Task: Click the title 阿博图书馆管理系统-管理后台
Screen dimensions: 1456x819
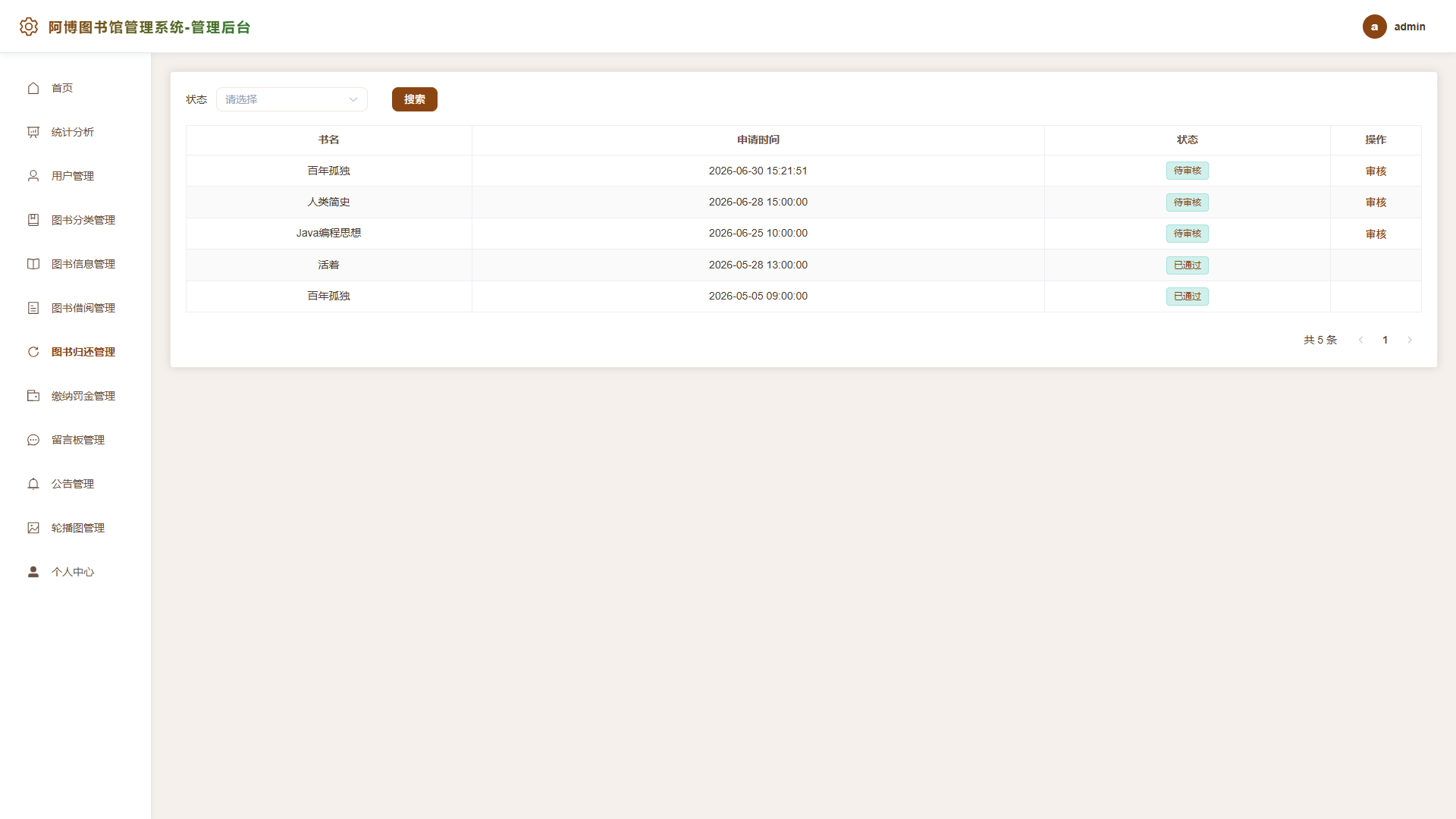Action: click(x=149, y=27)
